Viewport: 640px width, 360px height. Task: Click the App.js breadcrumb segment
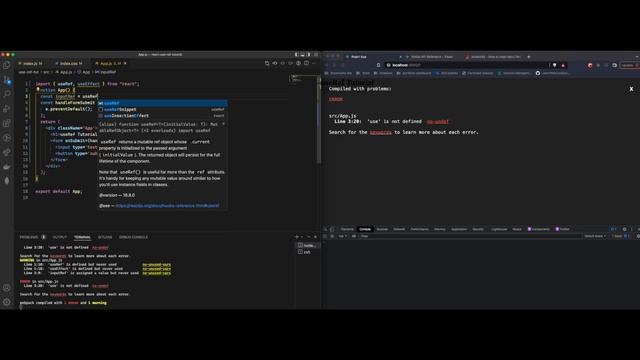point(66,72)
